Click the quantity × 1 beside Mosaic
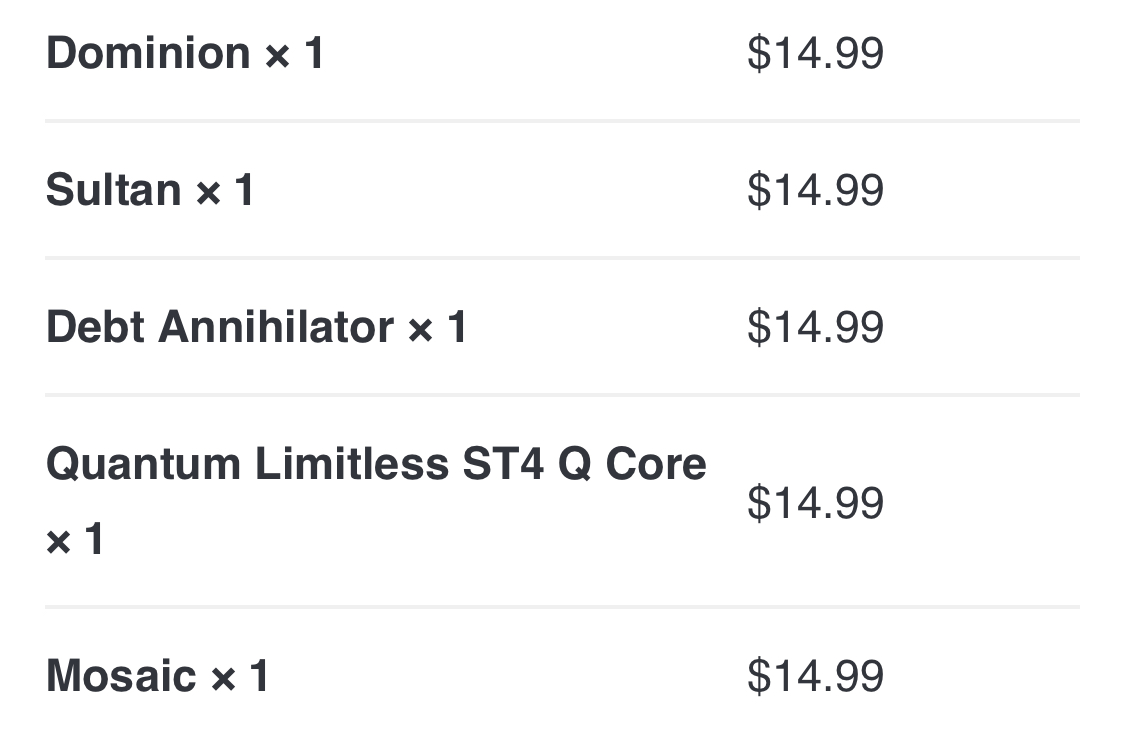1125x742 pixels. tap(239, 677)
